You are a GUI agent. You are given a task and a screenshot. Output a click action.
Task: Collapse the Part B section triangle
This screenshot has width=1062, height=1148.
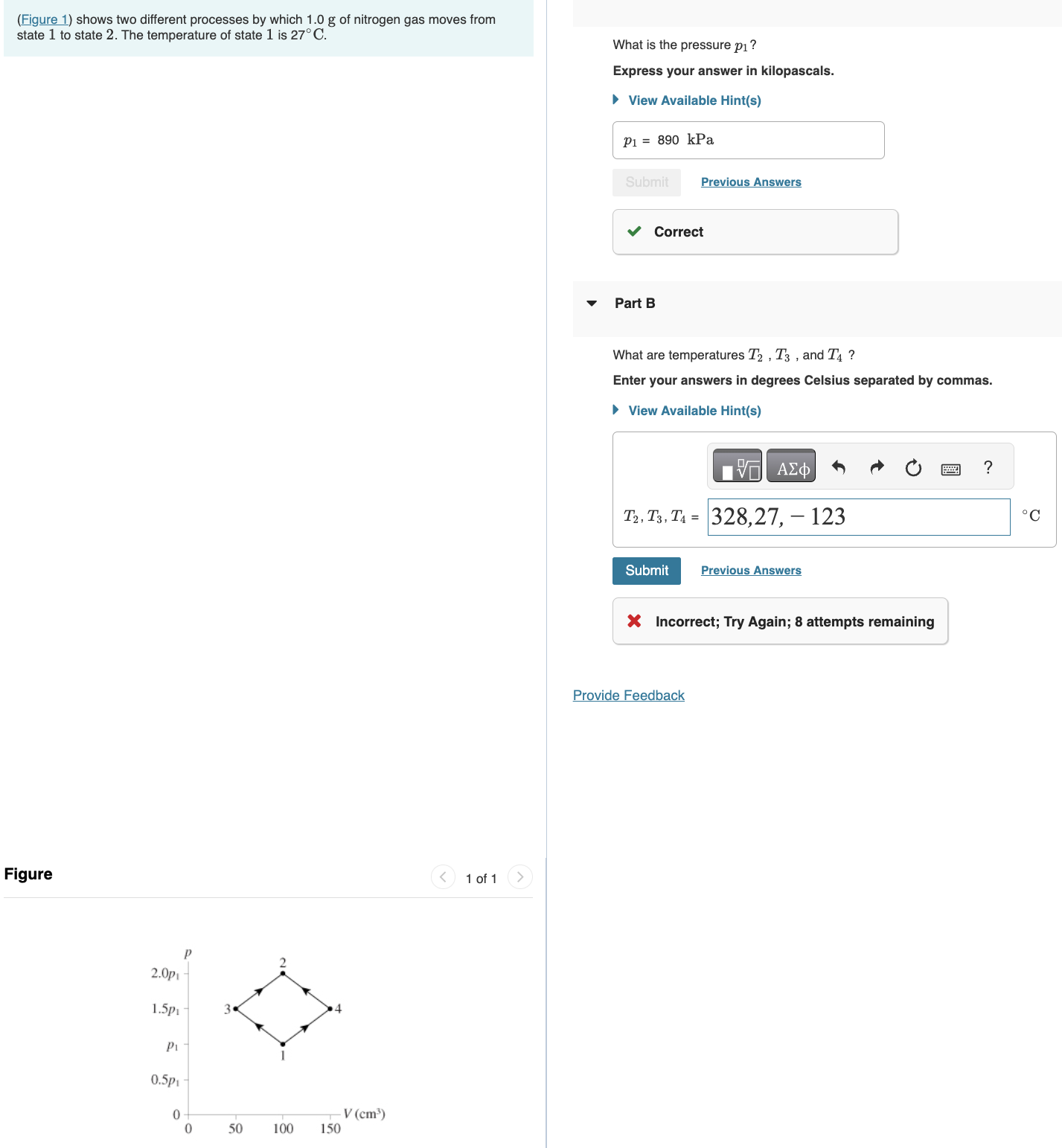(x=590, y=303)
